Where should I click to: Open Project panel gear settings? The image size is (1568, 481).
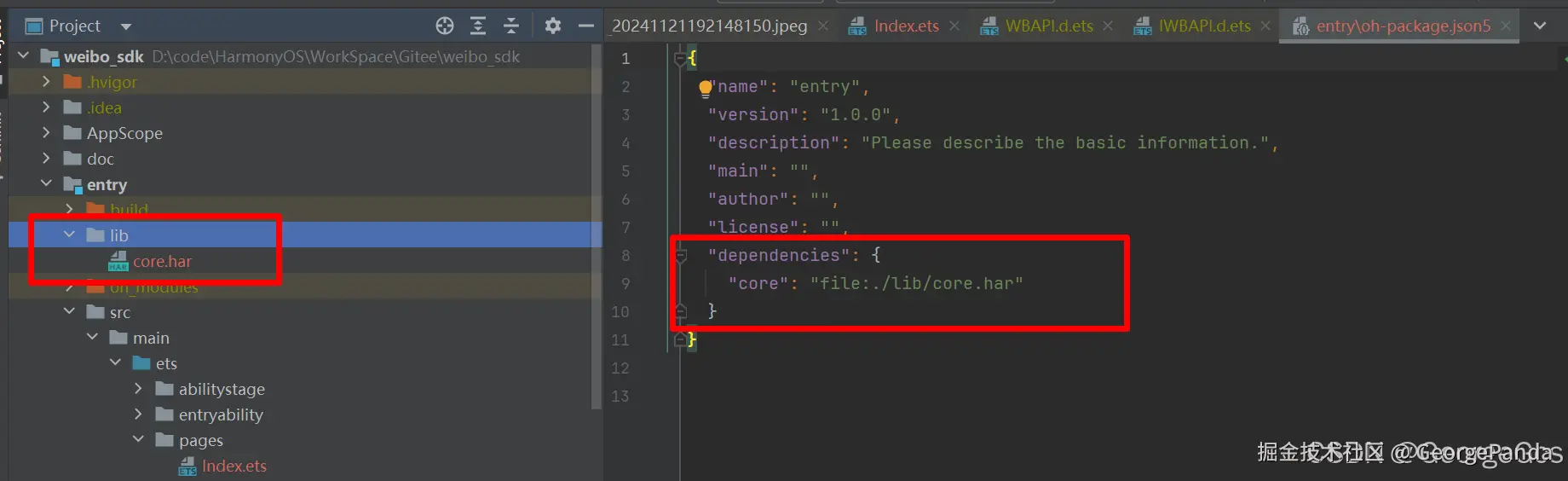tap(553, 26)
